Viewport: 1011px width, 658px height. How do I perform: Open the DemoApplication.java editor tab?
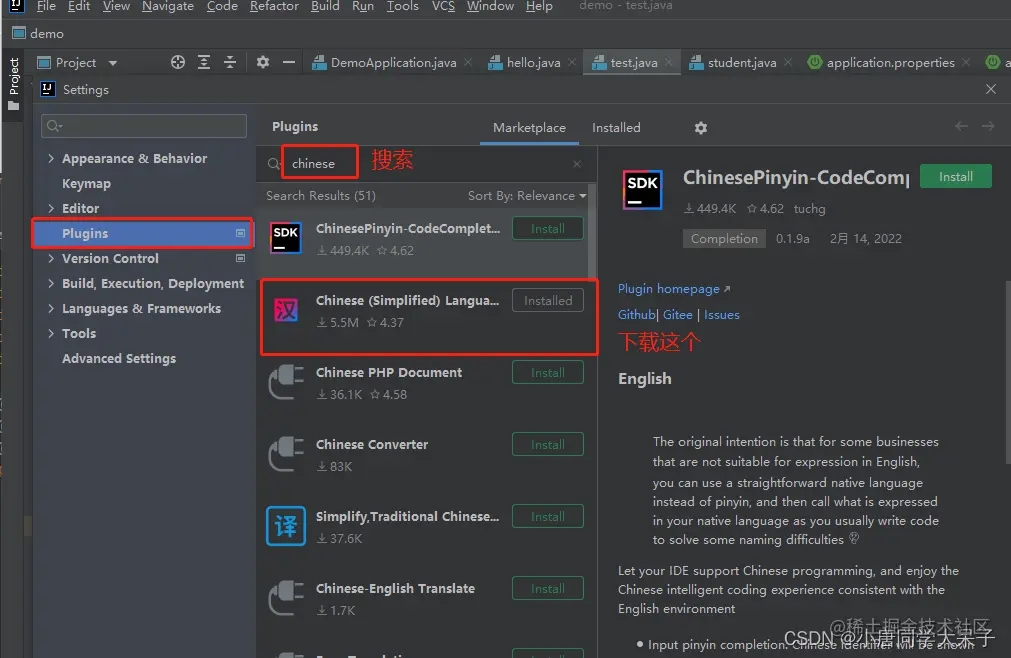point(393,63)
